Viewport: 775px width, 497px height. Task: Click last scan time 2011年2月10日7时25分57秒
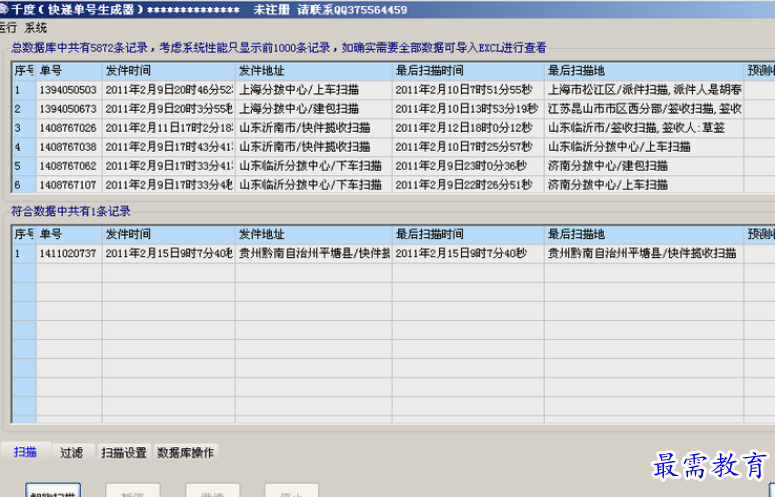[x=468, y=147]
